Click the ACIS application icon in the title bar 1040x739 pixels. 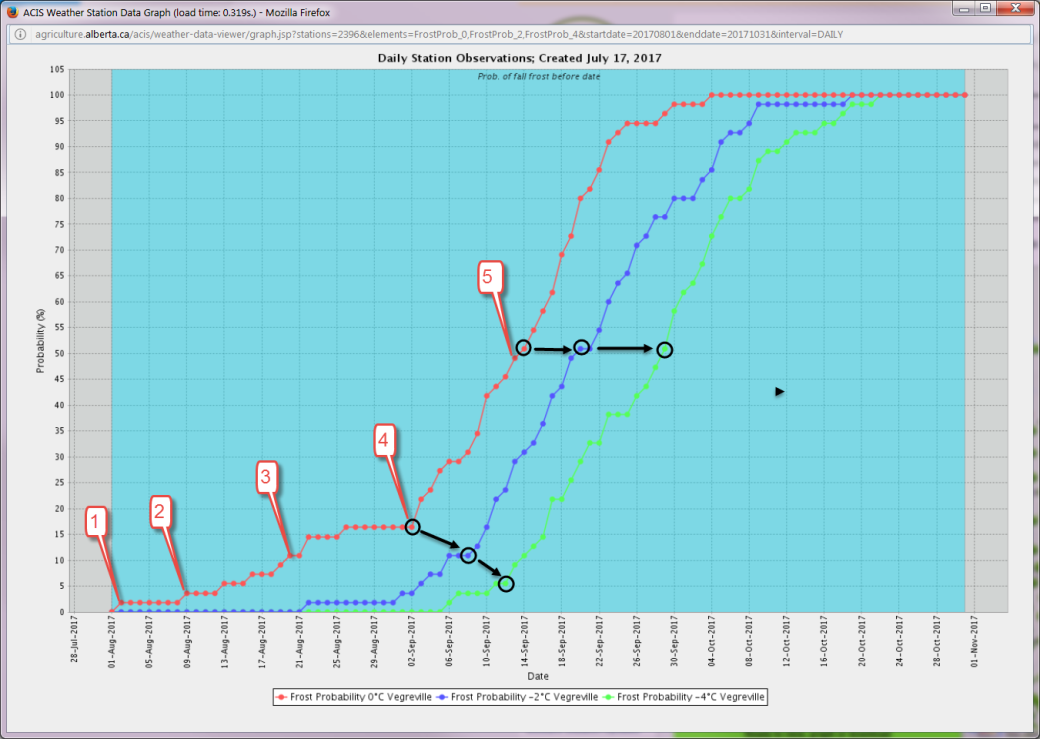pos(11,11)
